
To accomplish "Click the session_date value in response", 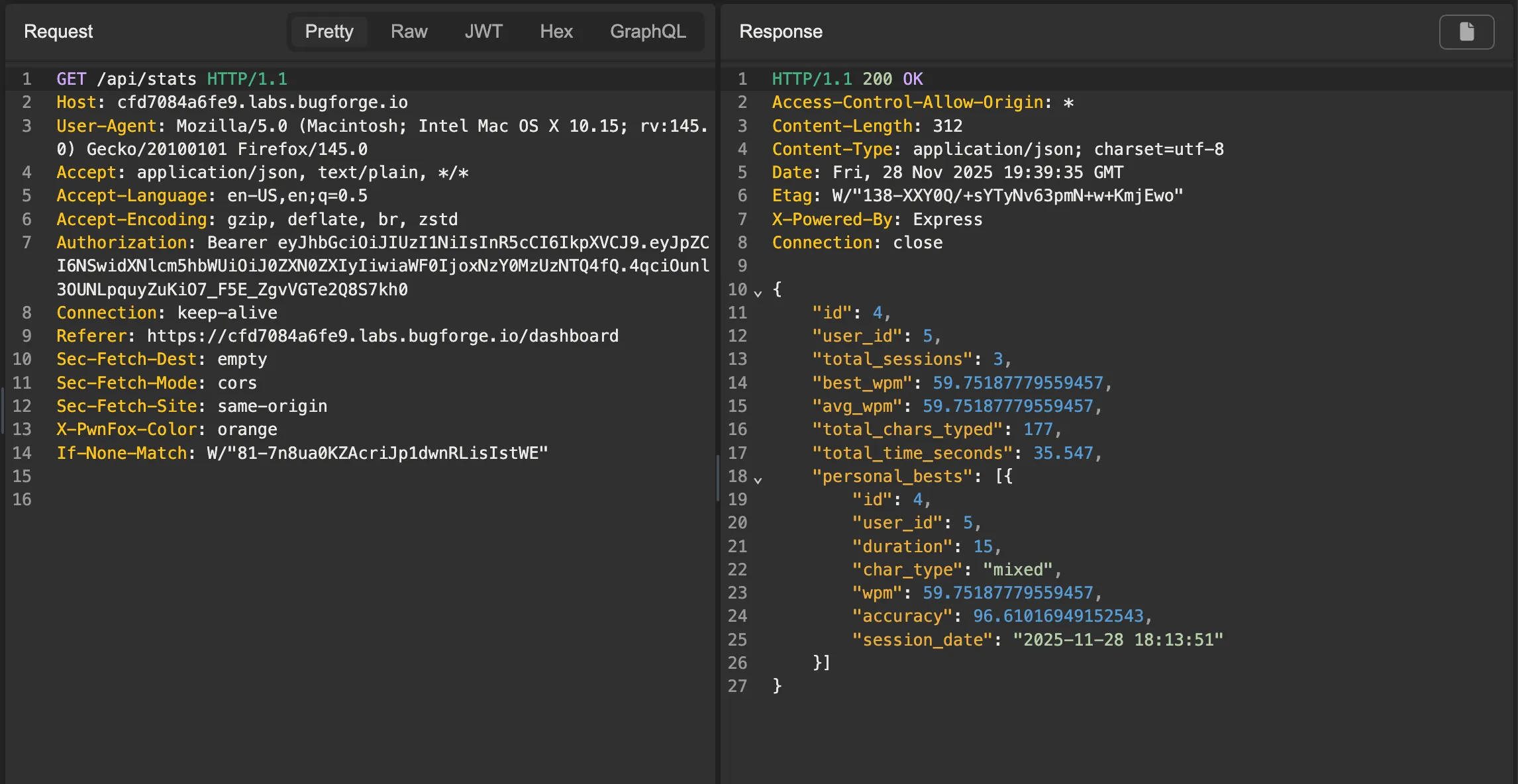I will click(1117, 640).
